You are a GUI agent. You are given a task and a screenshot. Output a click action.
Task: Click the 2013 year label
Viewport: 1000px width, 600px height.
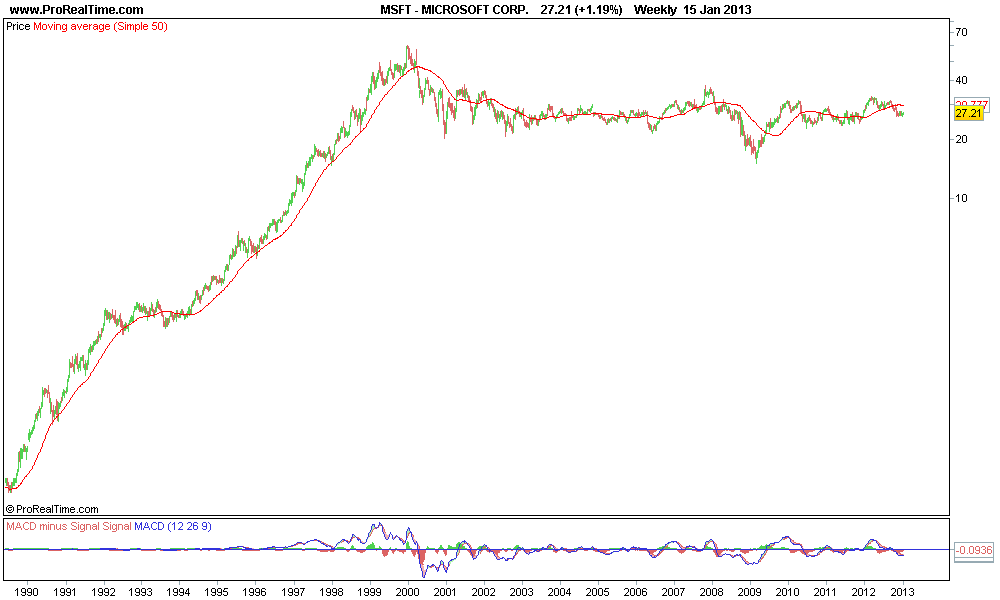pos(902,592)
